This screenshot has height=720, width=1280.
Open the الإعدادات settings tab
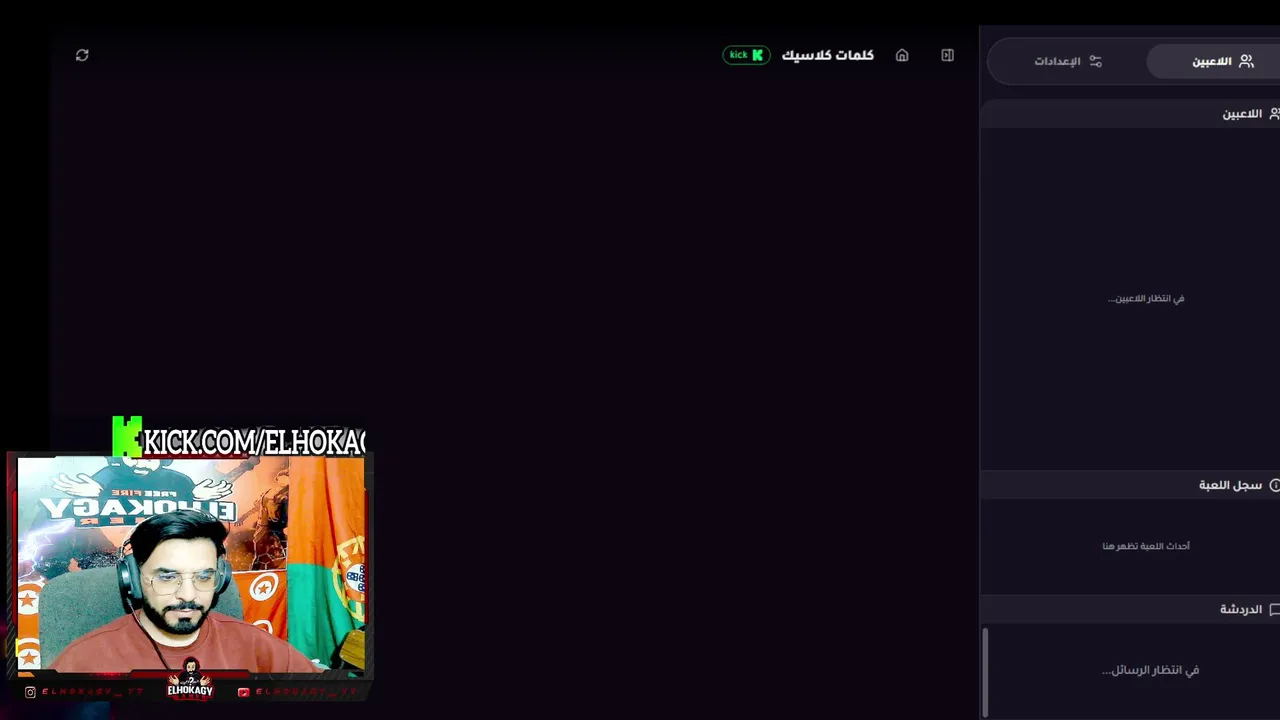point(1067,61)
